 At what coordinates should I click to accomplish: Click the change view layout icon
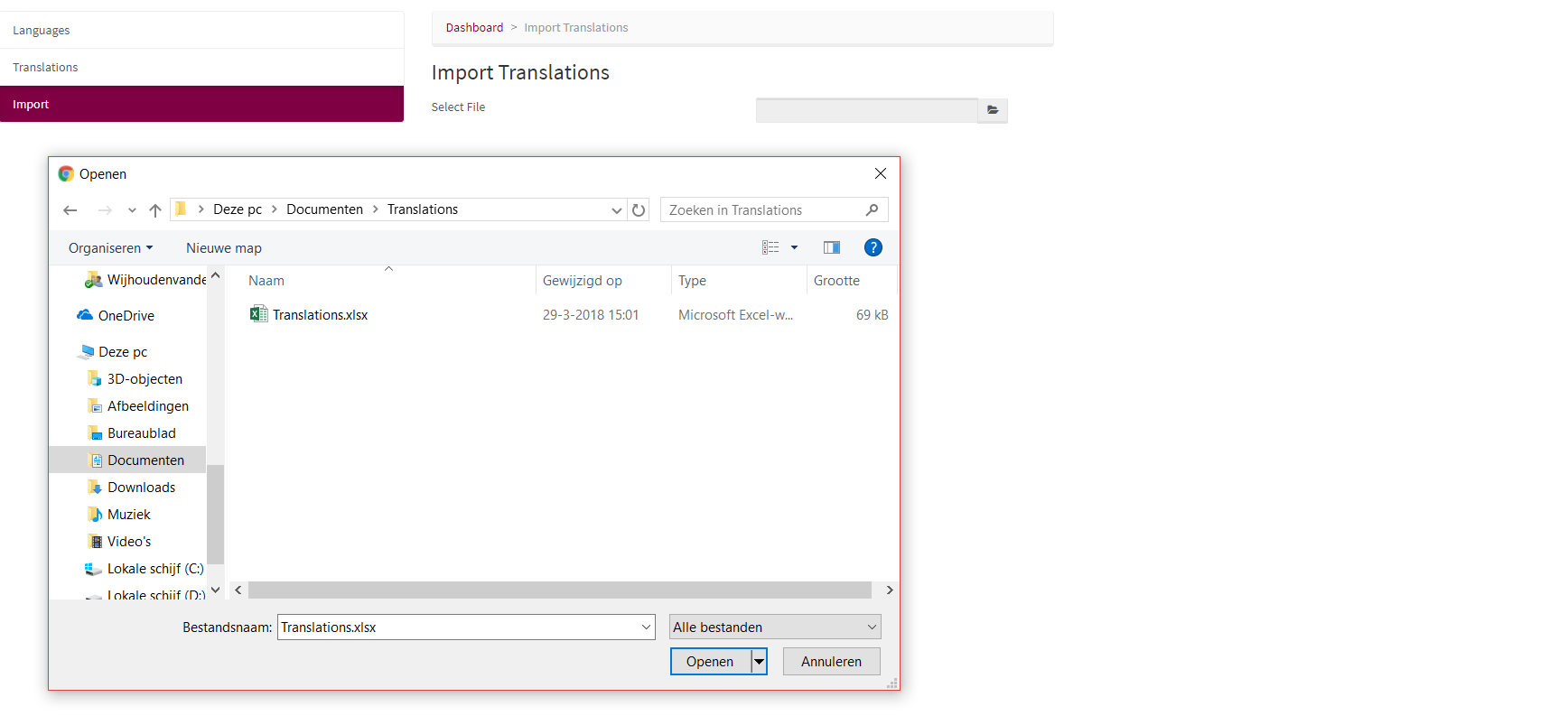(770, 248)
